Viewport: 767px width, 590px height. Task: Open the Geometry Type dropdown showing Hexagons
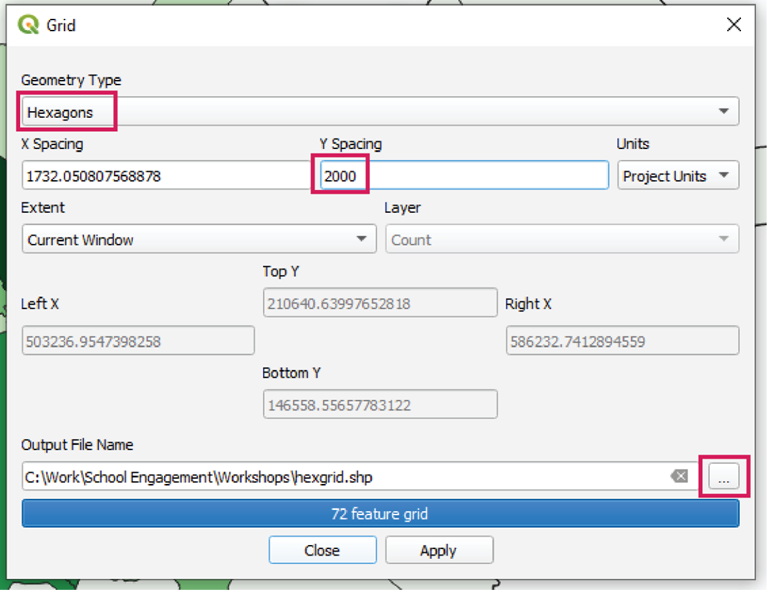pos(379,112)
